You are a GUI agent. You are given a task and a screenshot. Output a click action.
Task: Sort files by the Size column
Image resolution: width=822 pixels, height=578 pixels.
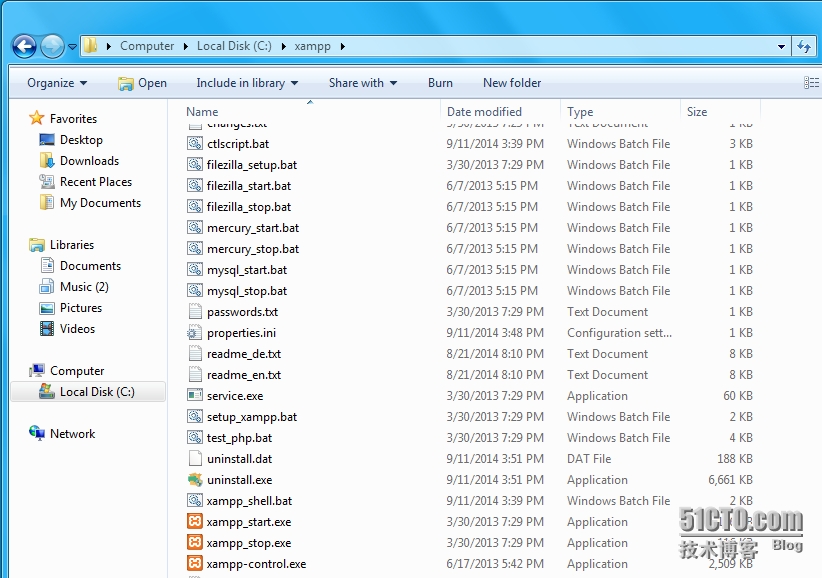697,112
